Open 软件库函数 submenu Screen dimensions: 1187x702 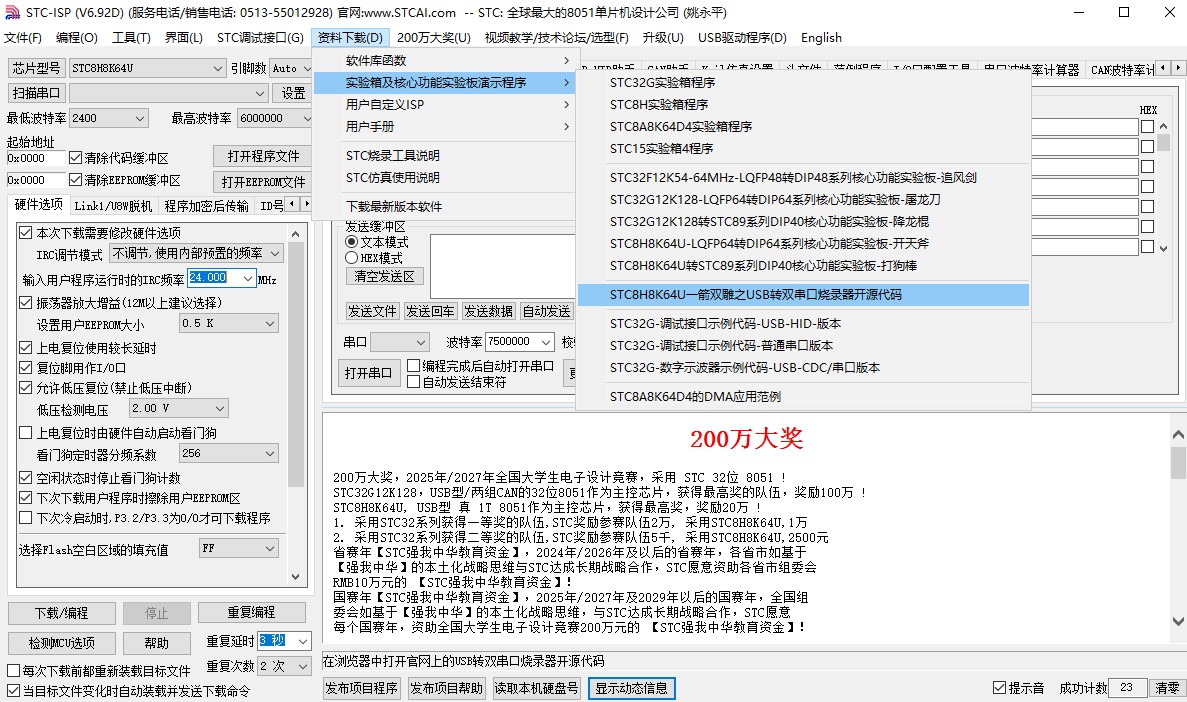445,61
